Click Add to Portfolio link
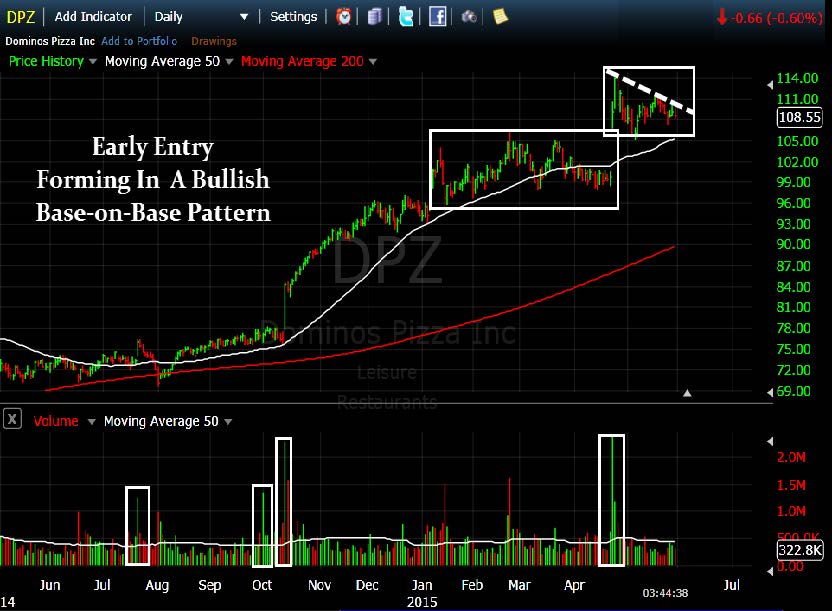832x611 pixels. click(x=139, y=41)
